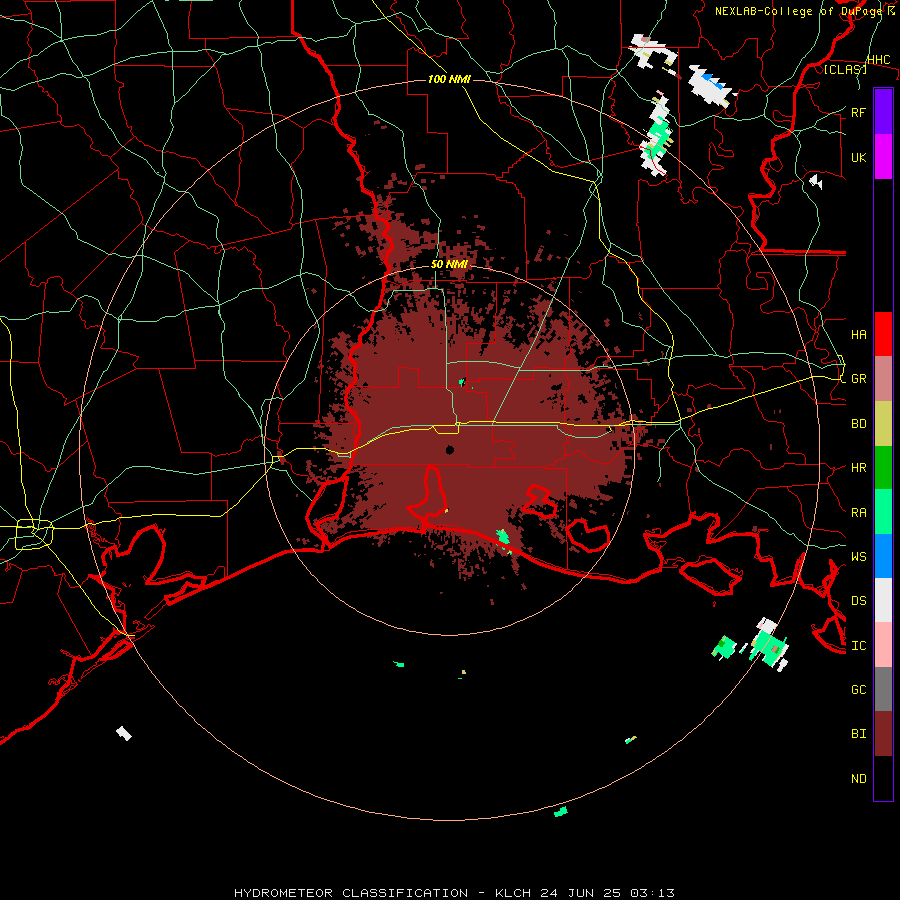Click 'HYDROMETEOR CLASSIFICATION' in the bottom caption
The width and height of the screenshot is (900, 900).
(351, 893)
